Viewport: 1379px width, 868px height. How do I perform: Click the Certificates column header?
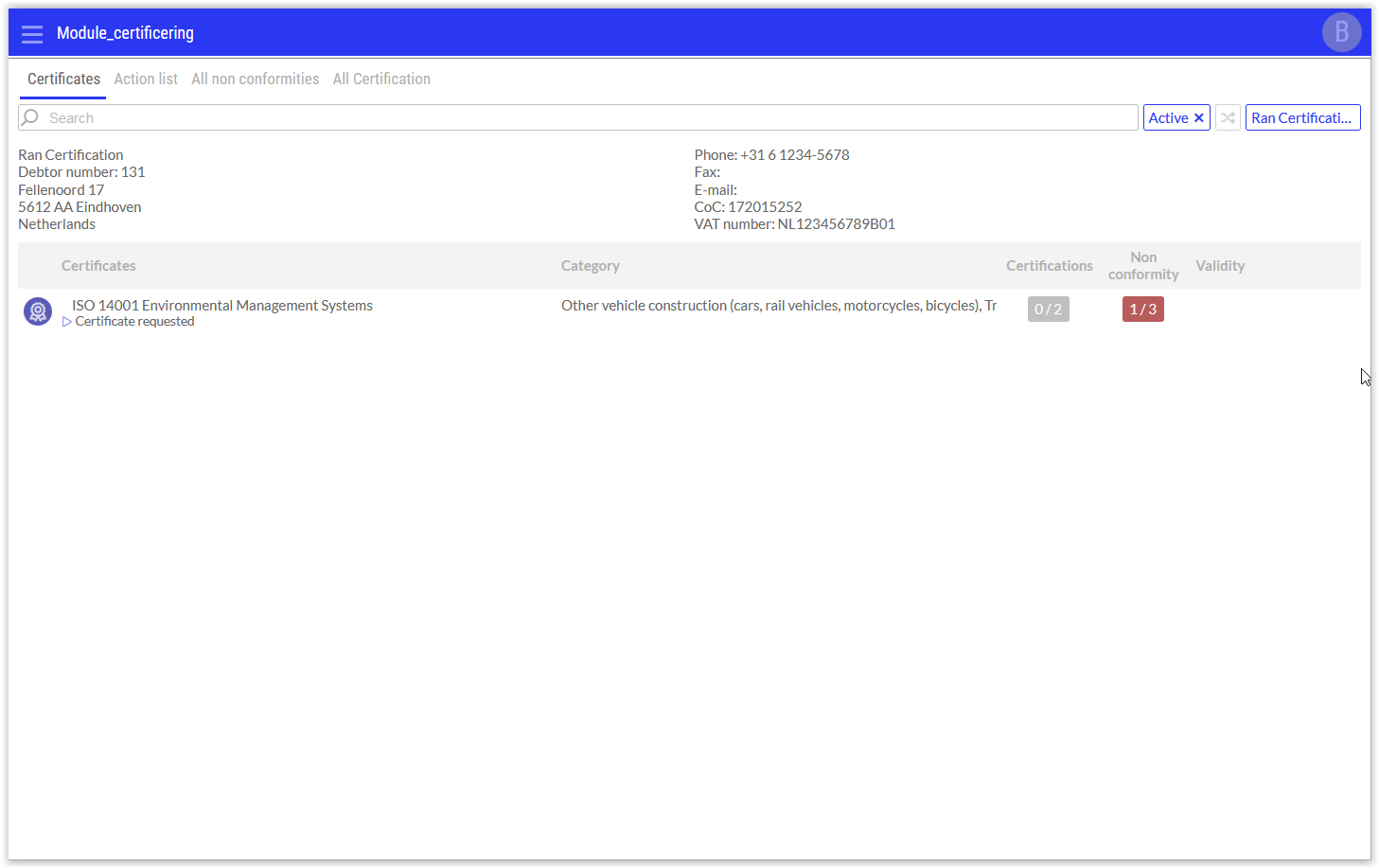pyautogui.click(x=98, y=266)
